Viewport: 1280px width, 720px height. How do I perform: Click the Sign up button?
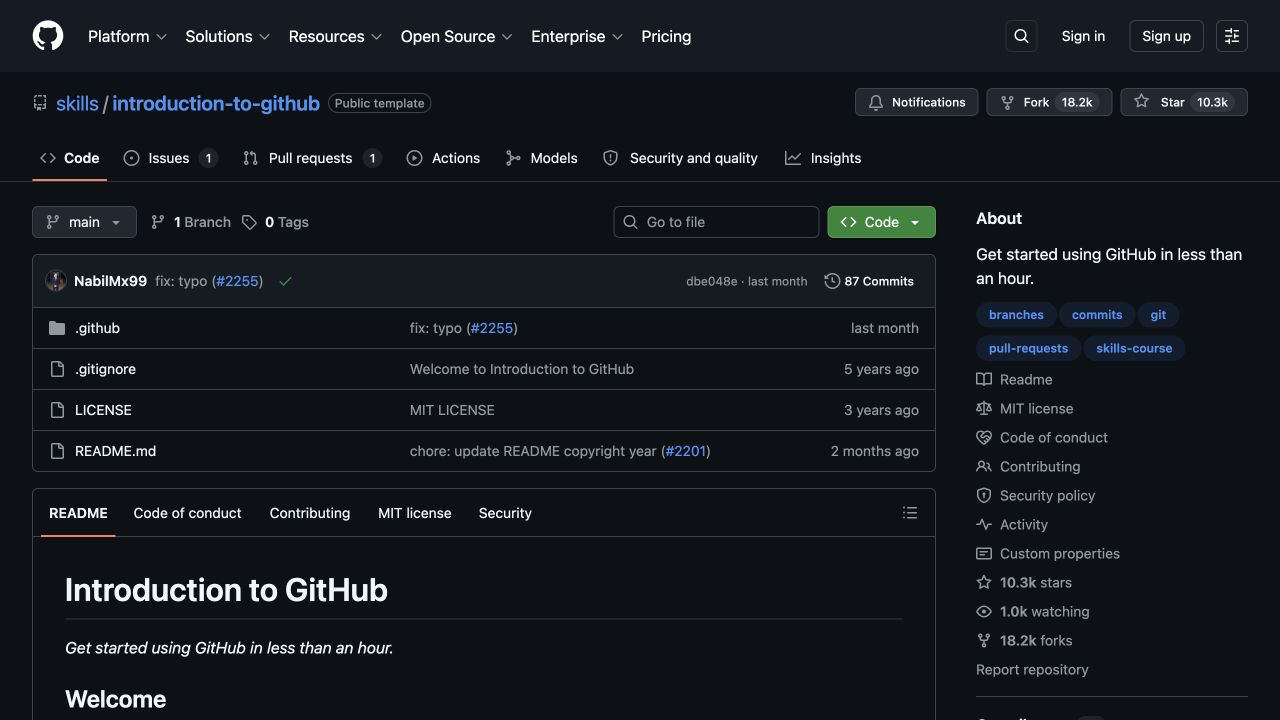1166,36
